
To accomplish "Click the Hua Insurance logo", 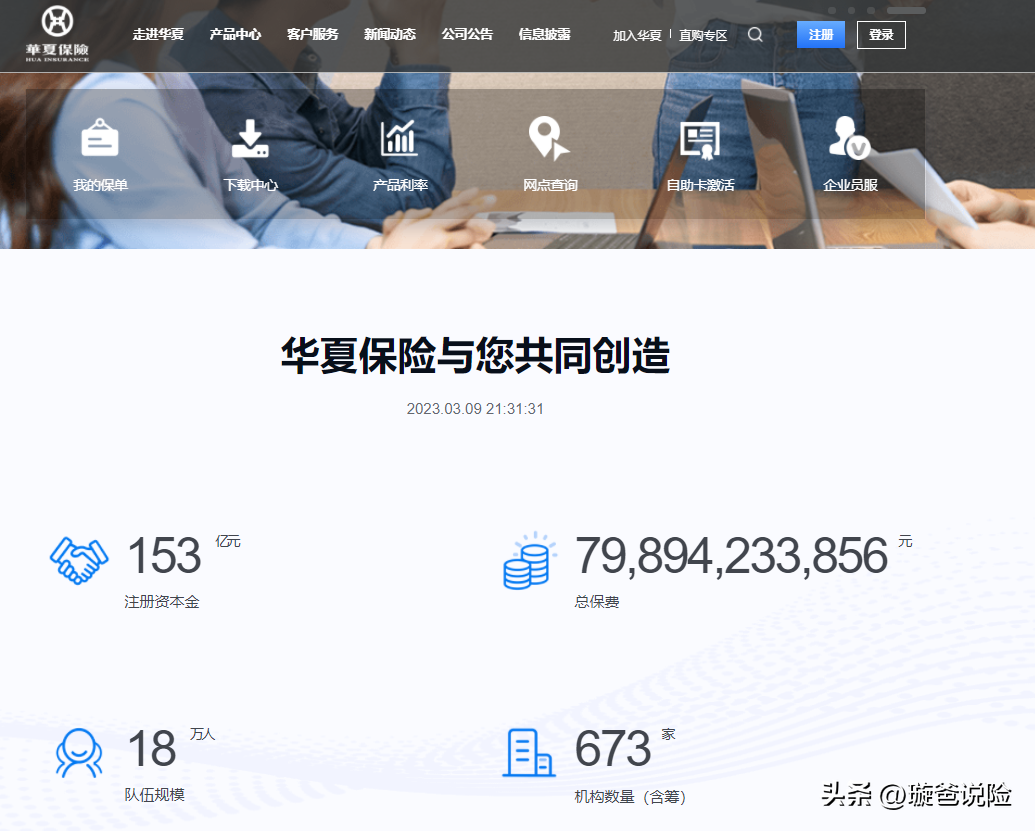I will (57, 34).
